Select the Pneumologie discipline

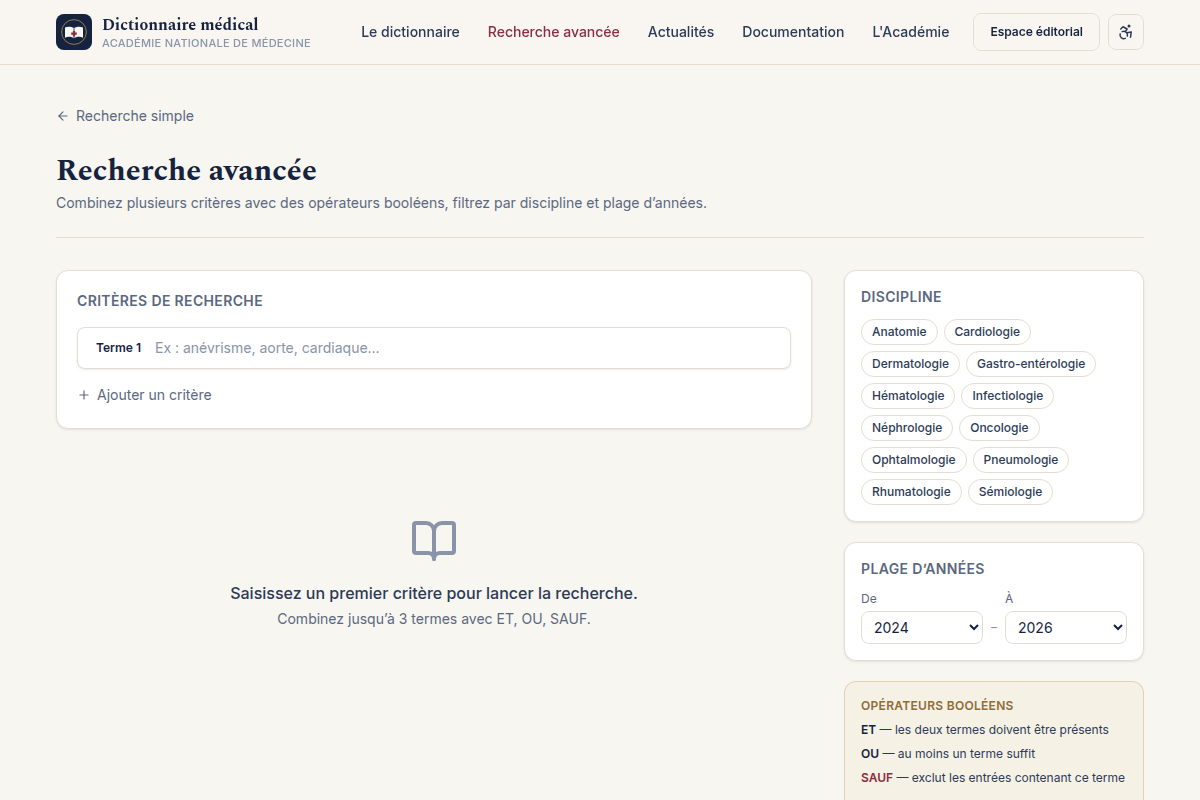click(x=1021, y=460)
